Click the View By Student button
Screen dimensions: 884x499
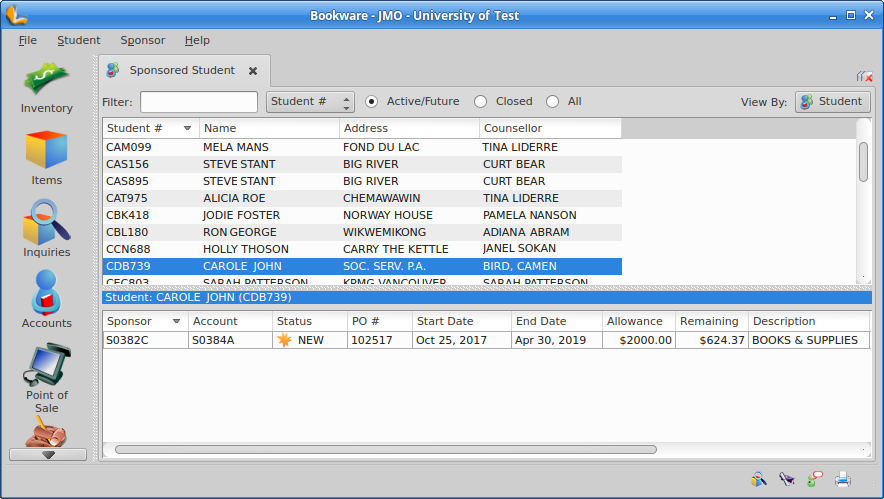tap(832, 102)
